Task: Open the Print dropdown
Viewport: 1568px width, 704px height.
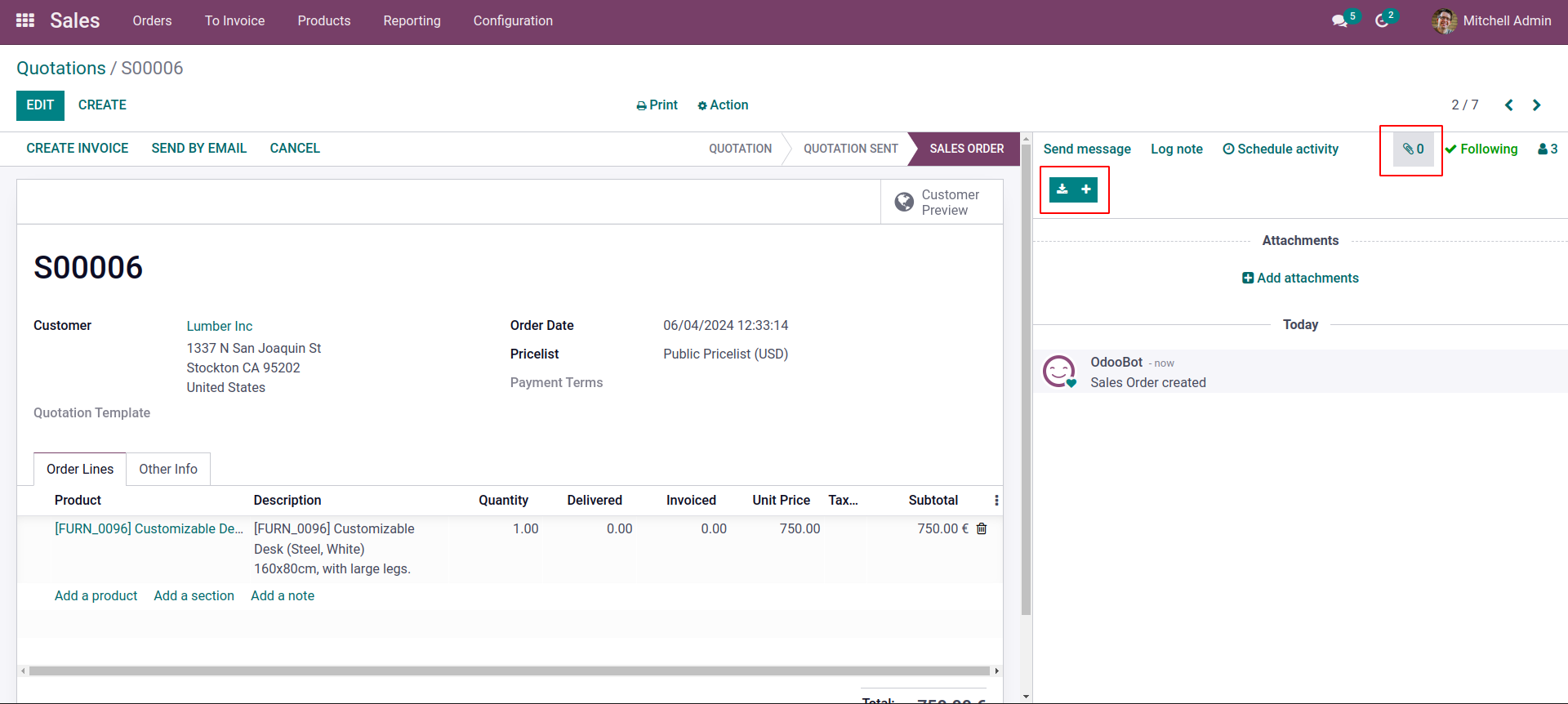Action: (x=657, y=105)
